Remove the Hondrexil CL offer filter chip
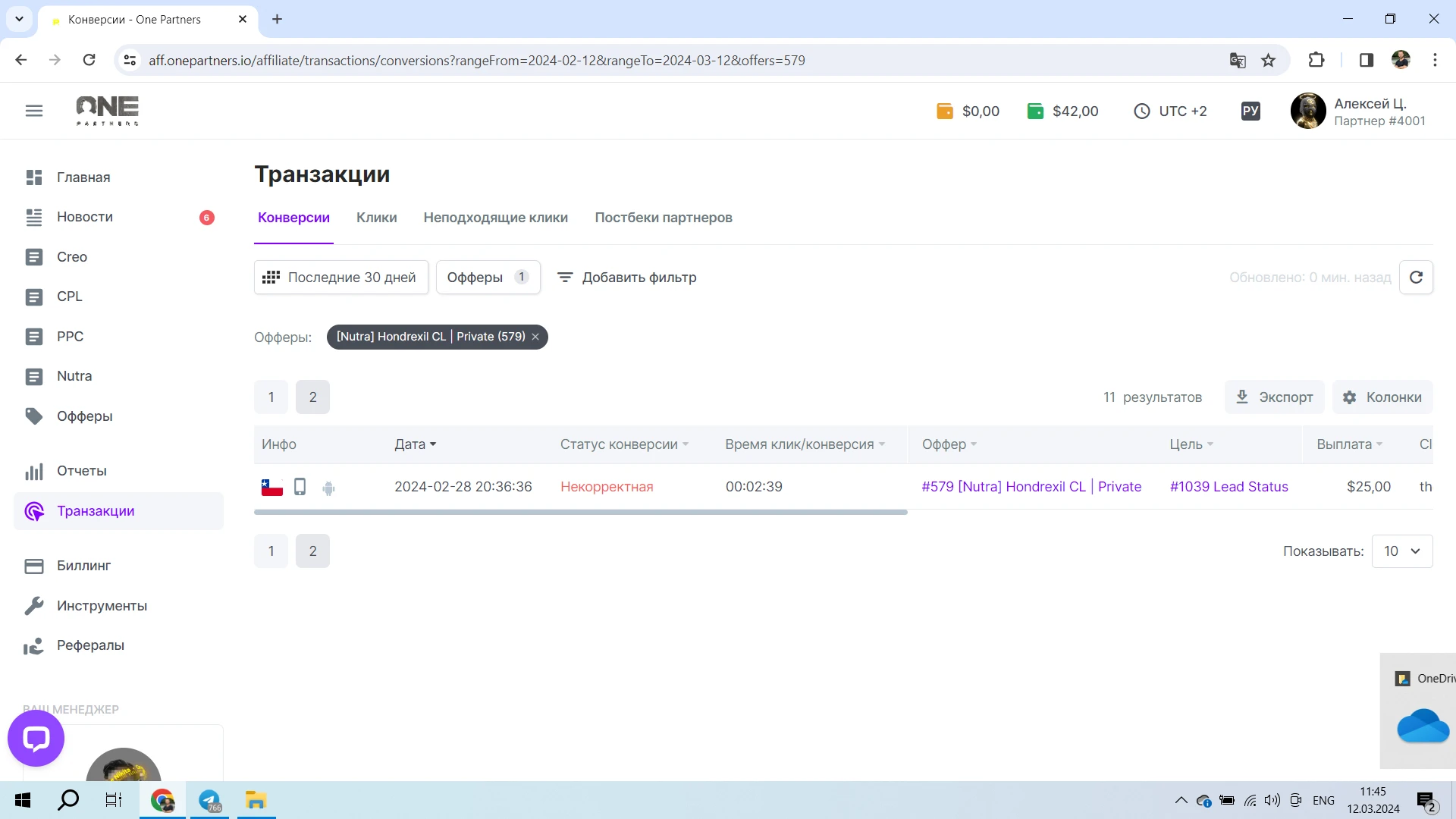Image resolution: width=1456 pixels, height=819 pixels. 535,337
